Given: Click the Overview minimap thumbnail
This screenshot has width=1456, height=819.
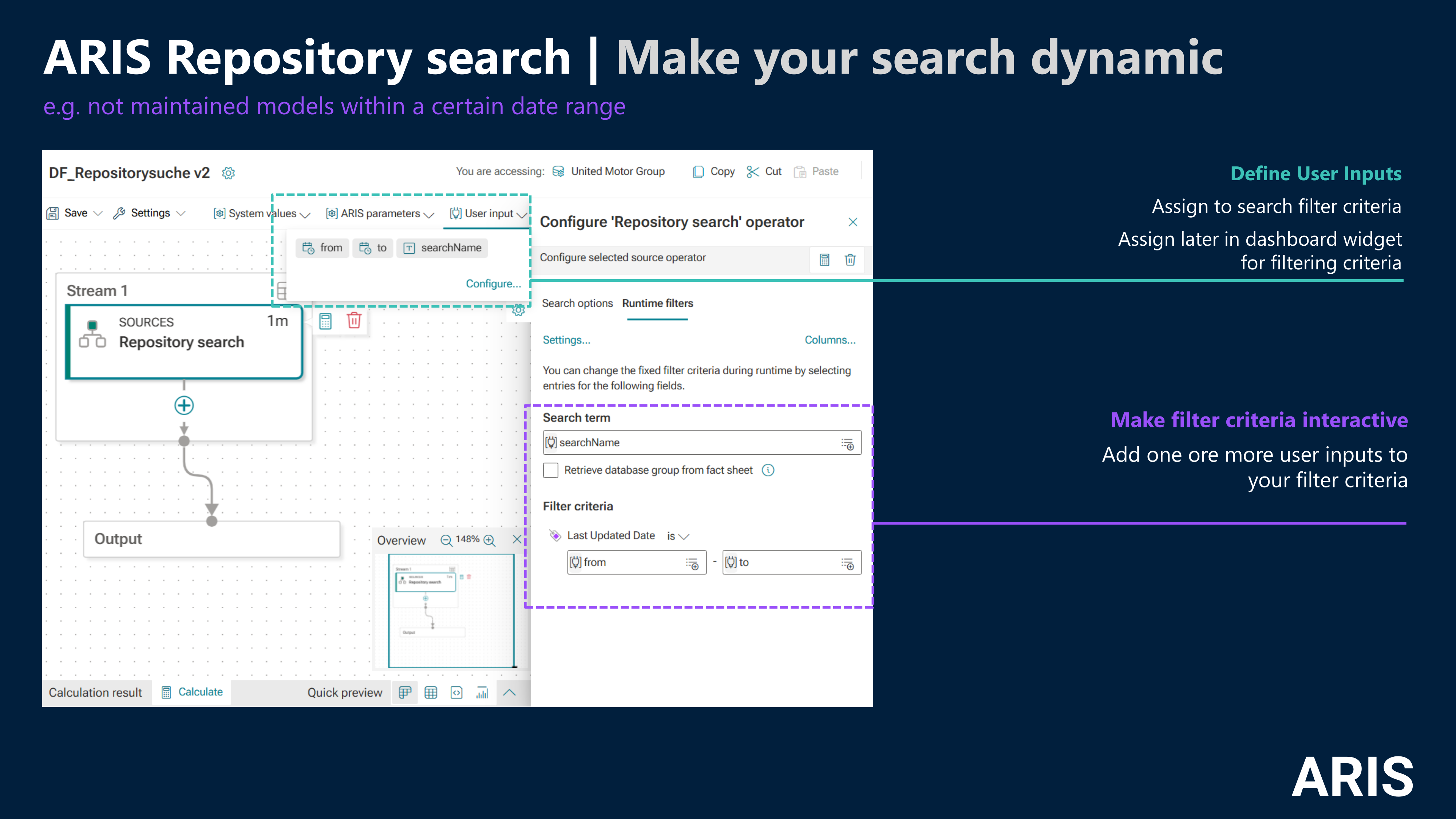Looking at the screenshot, I should point(451,611).
